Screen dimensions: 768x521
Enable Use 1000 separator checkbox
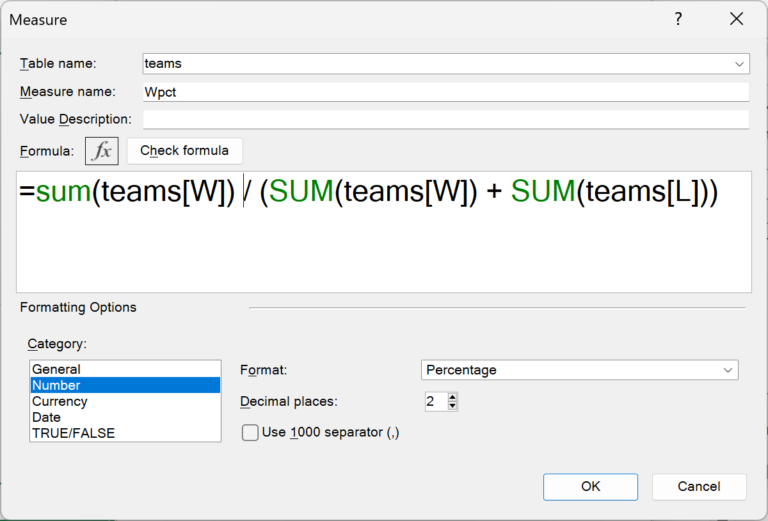pos(250,433)
